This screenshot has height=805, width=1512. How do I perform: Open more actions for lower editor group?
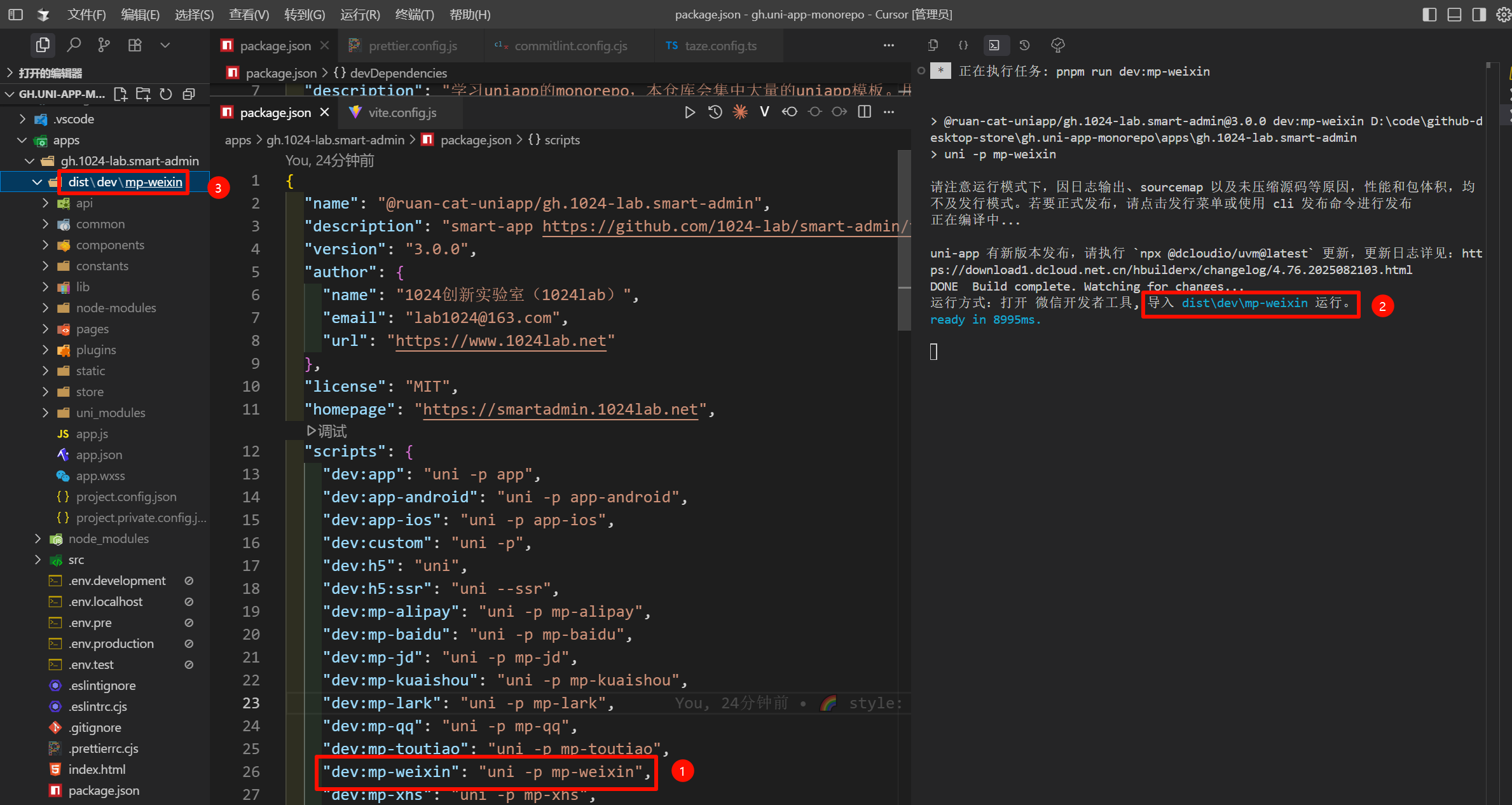point(889,113)
